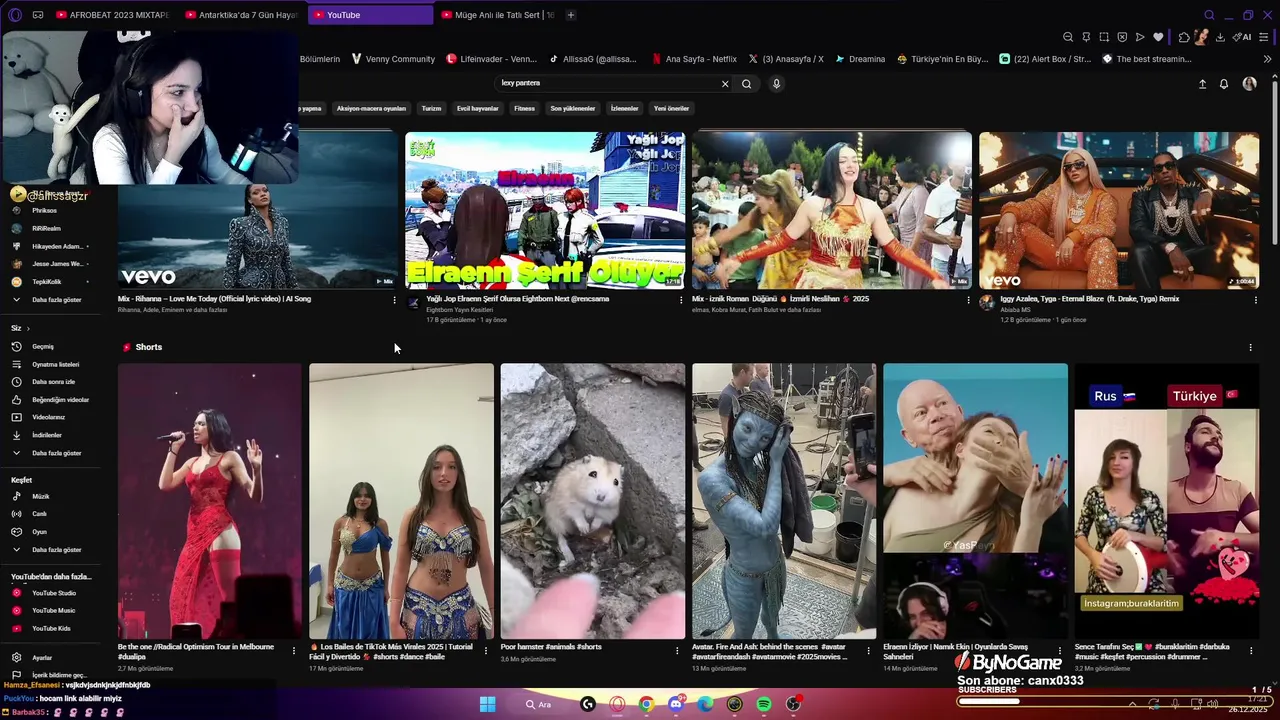Switch to the Antarktika'da 7 Gün tab
This screenshot has width=1280, height=720.
242,15
